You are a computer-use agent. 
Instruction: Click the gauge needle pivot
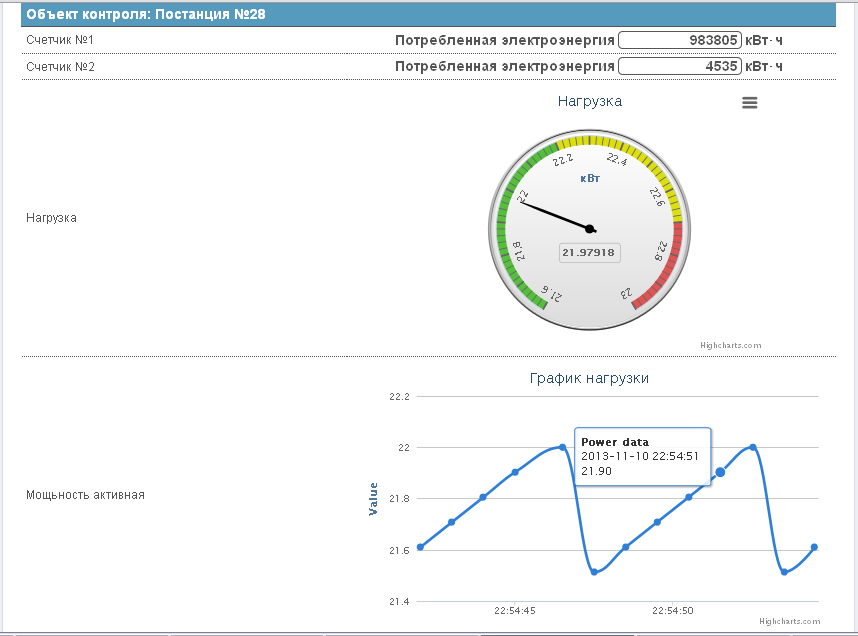589,229
